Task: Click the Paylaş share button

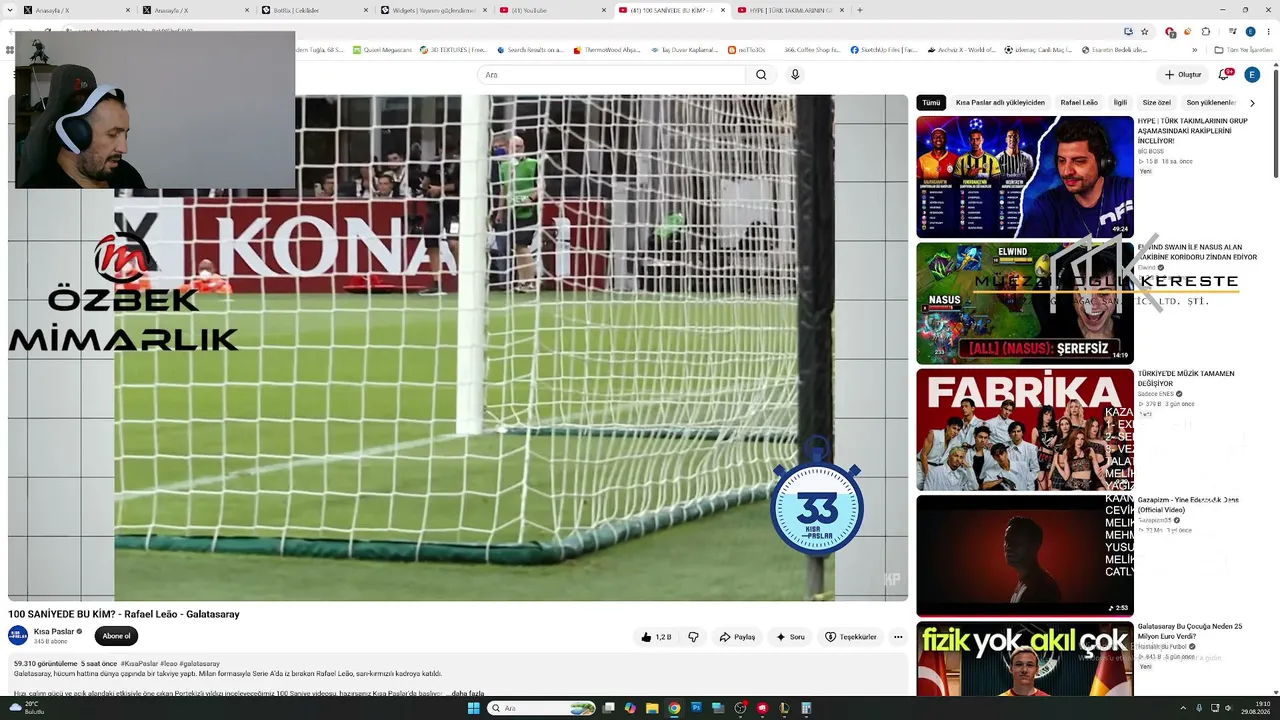Action: (x=737, y=637)
